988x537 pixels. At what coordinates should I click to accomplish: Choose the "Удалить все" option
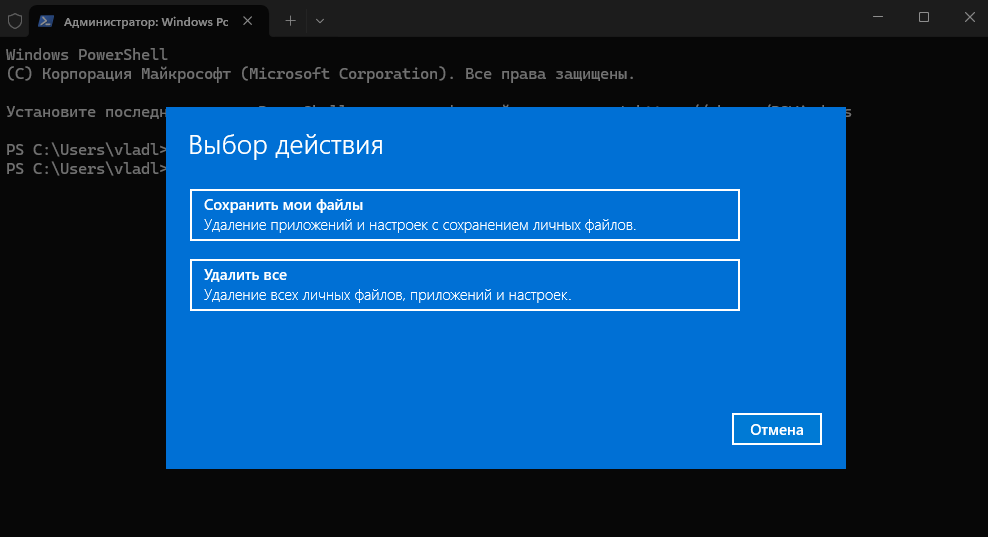464,285
